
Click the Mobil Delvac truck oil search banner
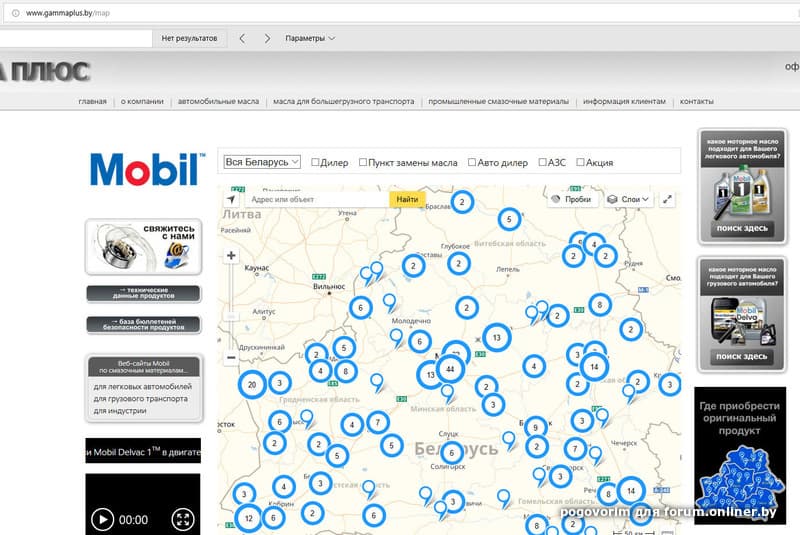(x=742, y=314)
